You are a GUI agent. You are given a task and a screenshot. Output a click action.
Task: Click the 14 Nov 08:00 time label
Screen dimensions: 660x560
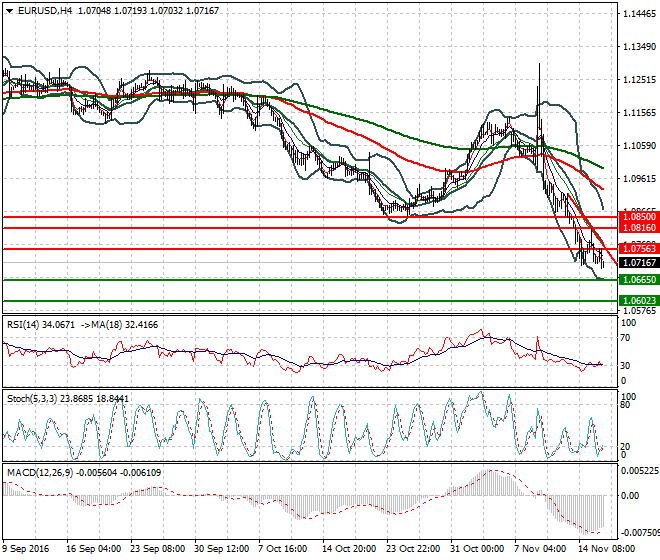click(x=606, y=549)
